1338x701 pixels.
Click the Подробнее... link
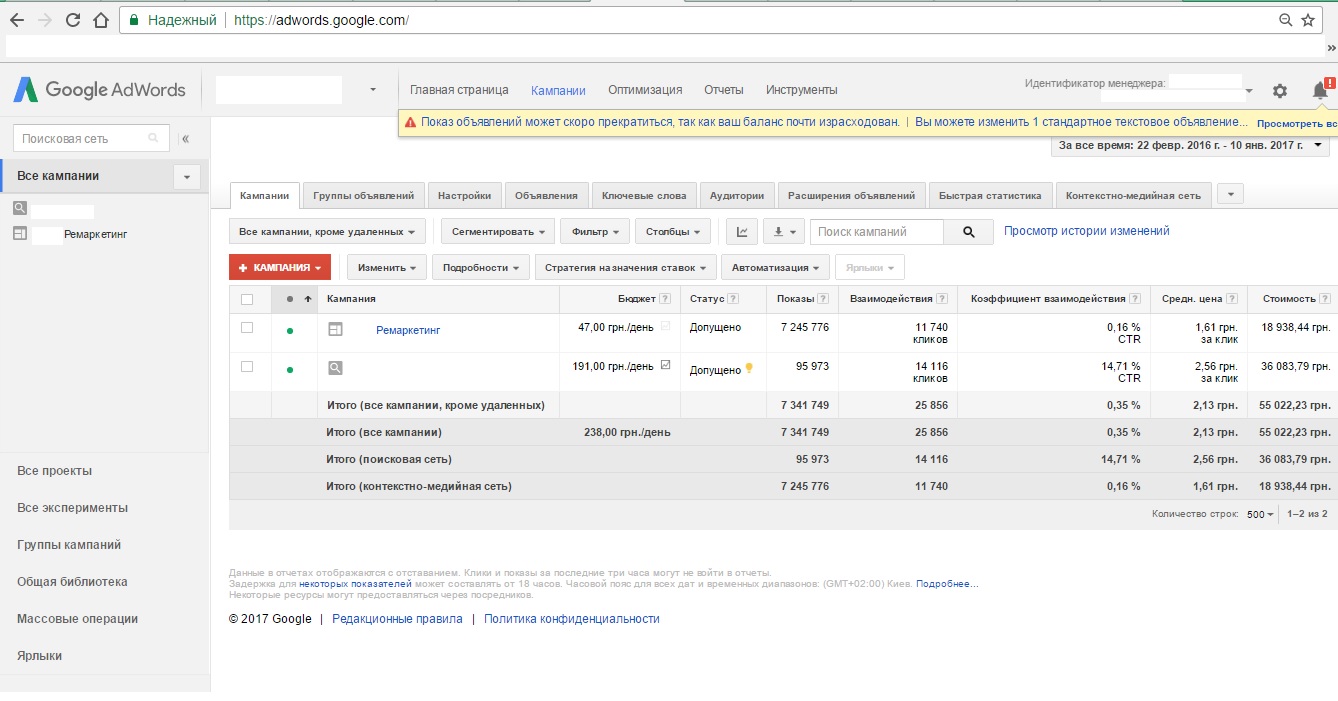[x=947, y=584]
